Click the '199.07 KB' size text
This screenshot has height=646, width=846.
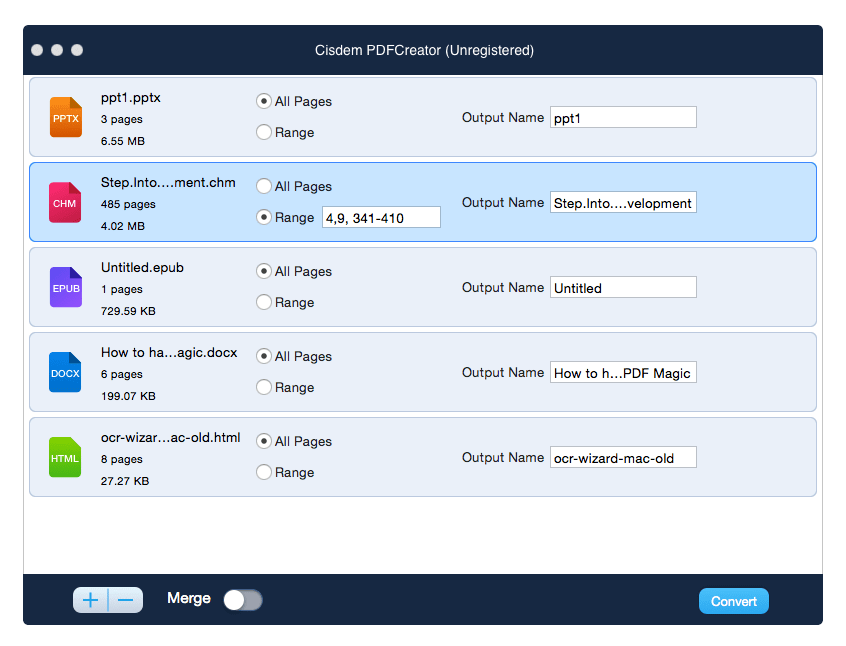[x=128, y=396]
